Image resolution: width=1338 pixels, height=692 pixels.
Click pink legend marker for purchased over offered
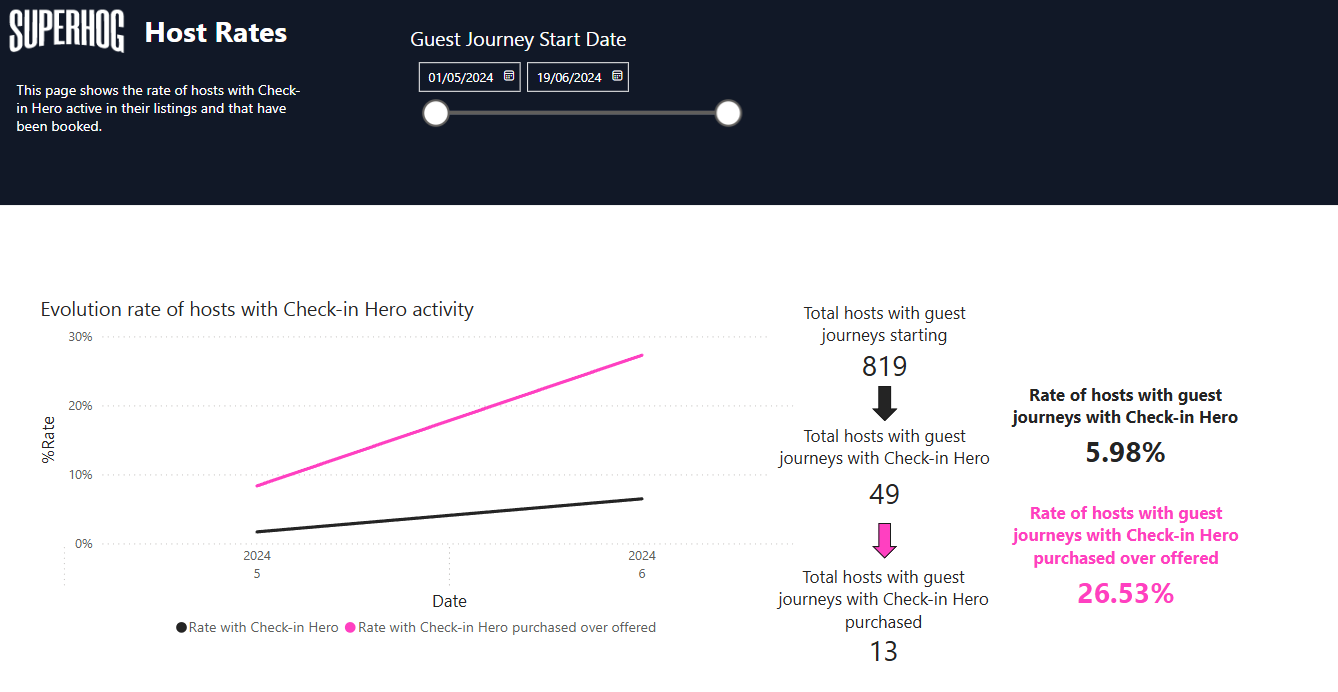click(350, 628)
